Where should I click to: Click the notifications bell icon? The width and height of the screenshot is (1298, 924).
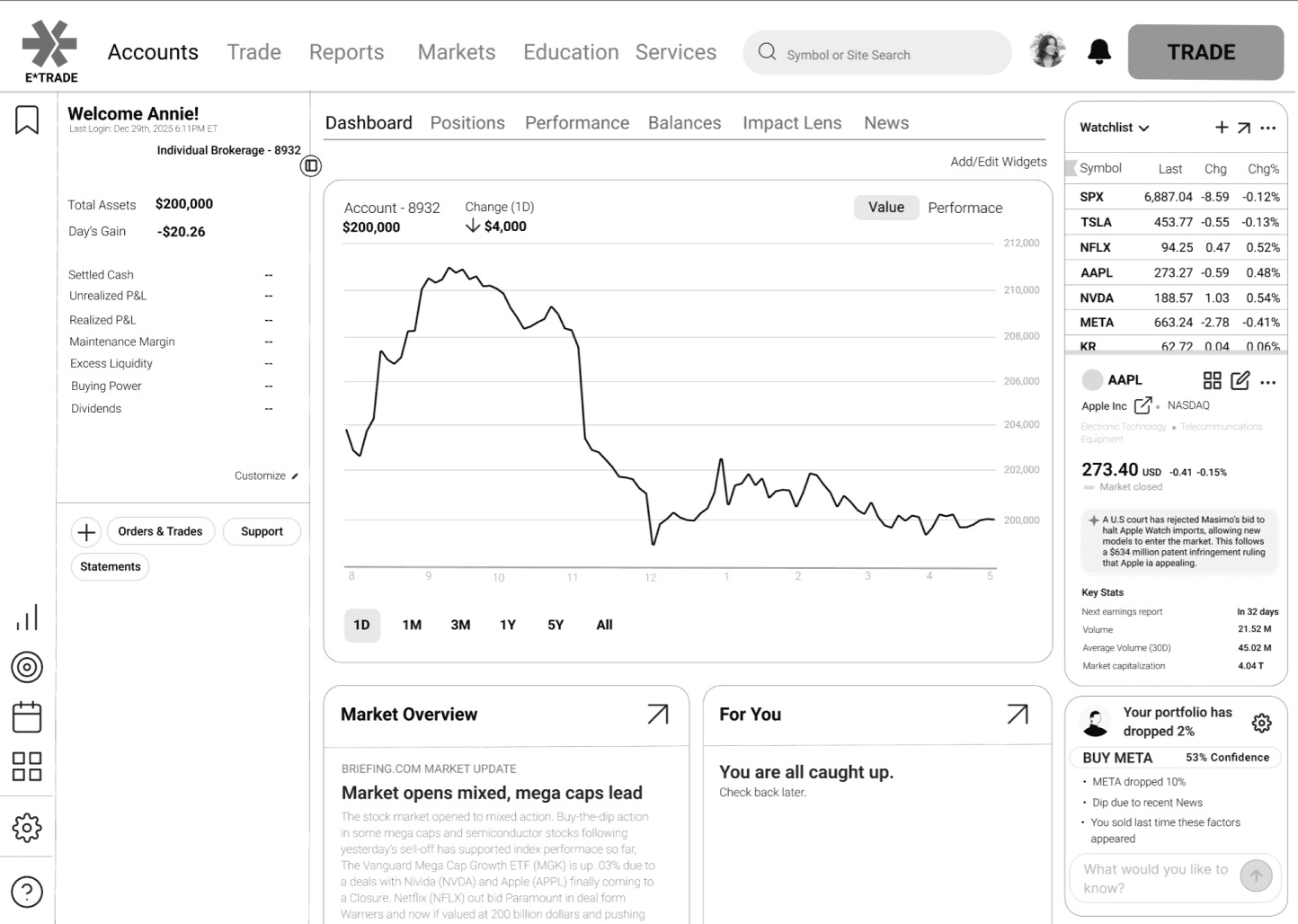(1099, 52)
